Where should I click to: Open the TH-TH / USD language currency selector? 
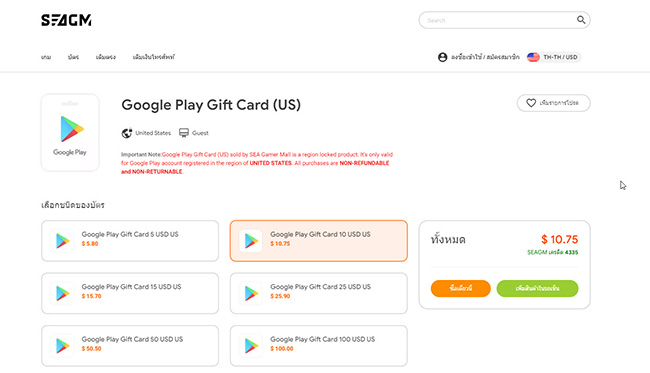[554, 57]
